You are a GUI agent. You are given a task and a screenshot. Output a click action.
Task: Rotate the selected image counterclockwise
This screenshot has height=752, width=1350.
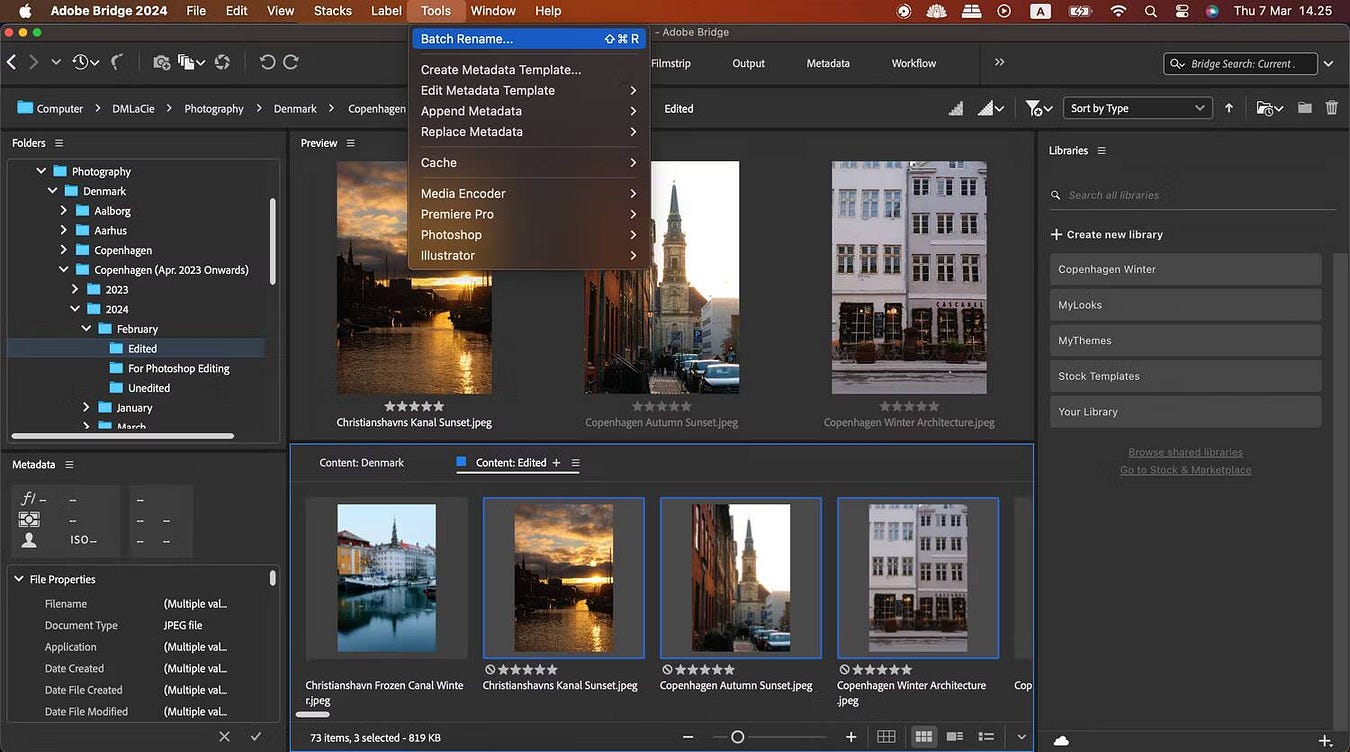coord(266,62)
